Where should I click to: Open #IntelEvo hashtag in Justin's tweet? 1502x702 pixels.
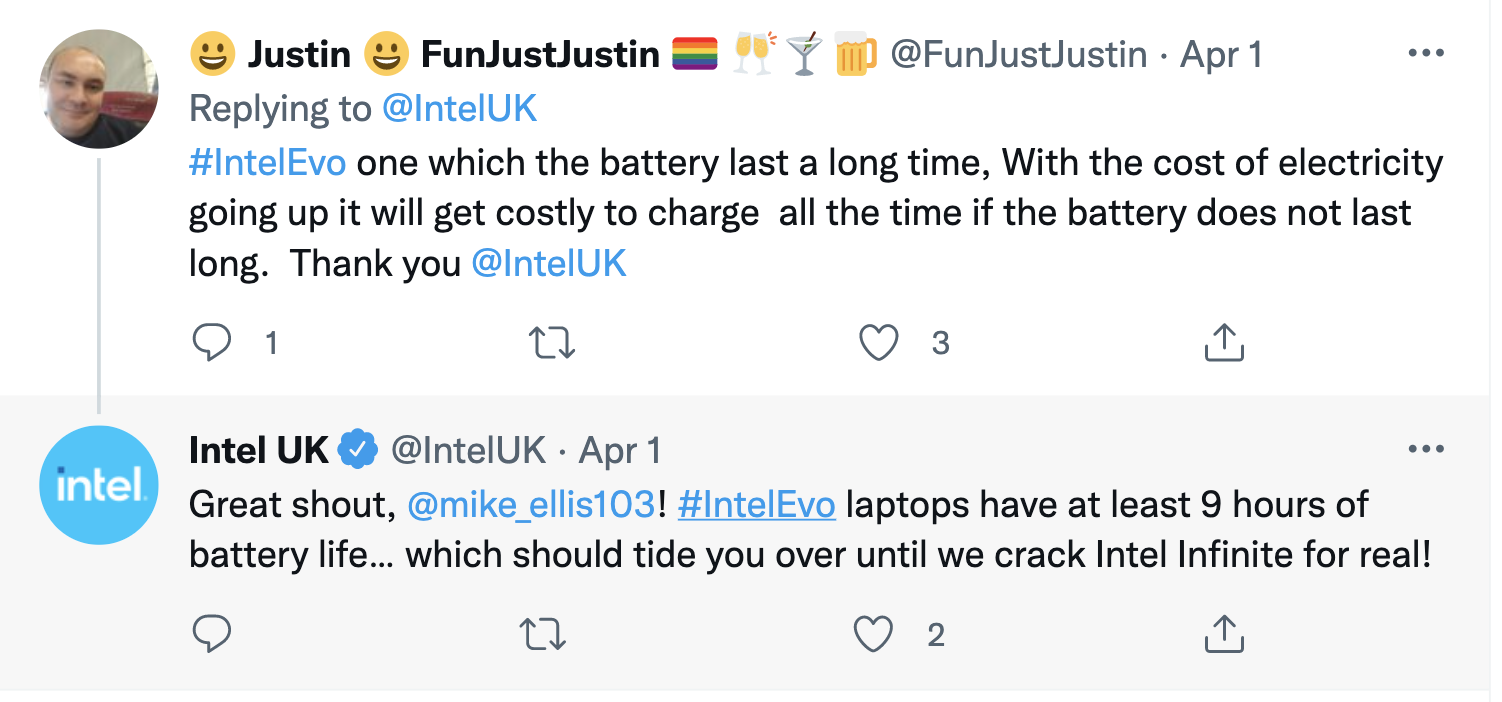pyautogui.click(x=267, y=163)
